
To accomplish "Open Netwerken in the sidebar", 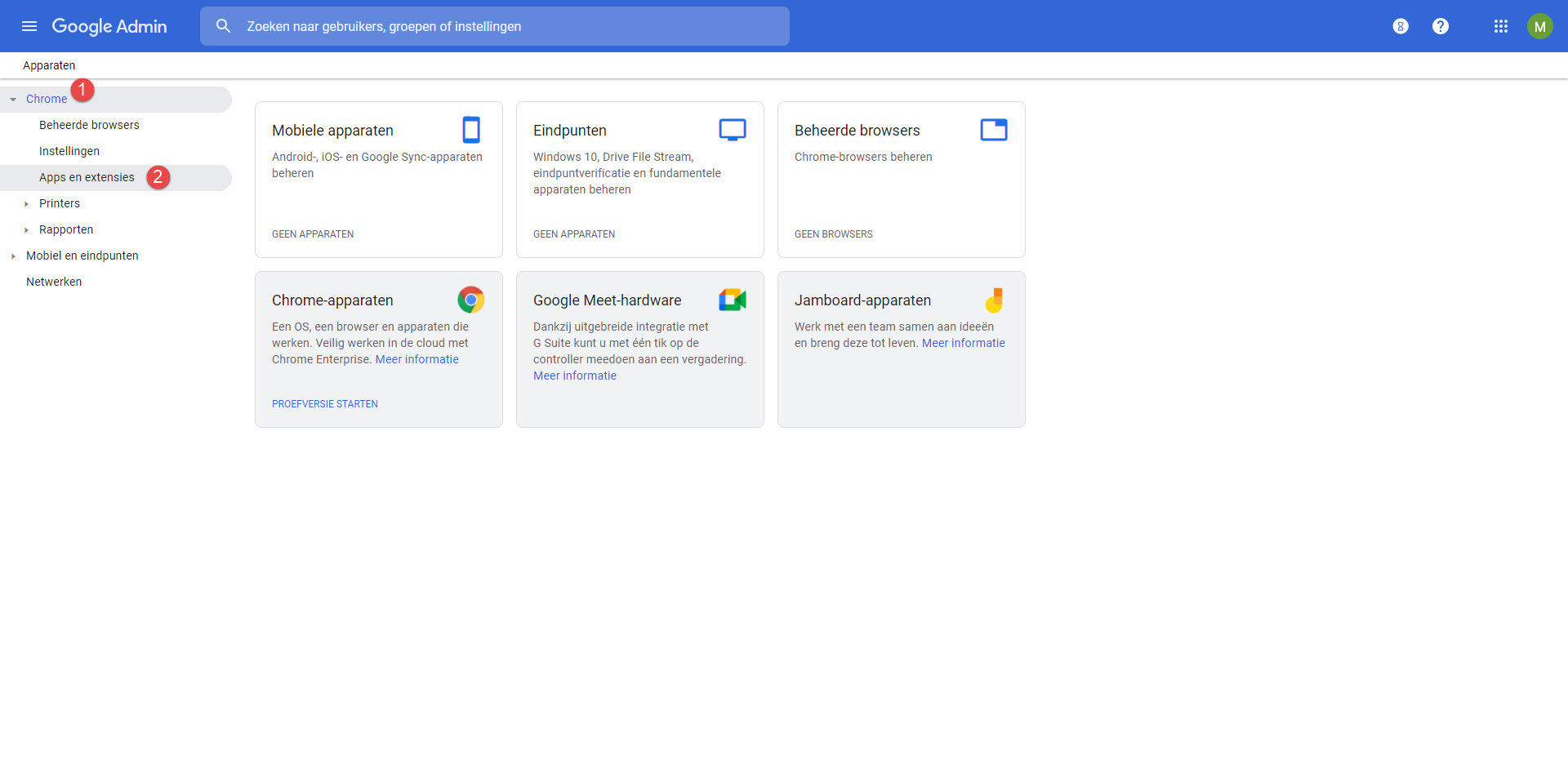I will (54, 282).
